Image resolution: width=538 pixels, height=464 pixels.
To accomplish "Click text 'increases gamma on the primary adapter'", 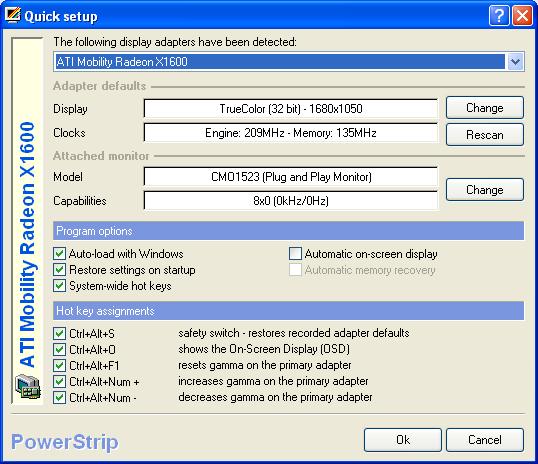I will pos(273,381).
